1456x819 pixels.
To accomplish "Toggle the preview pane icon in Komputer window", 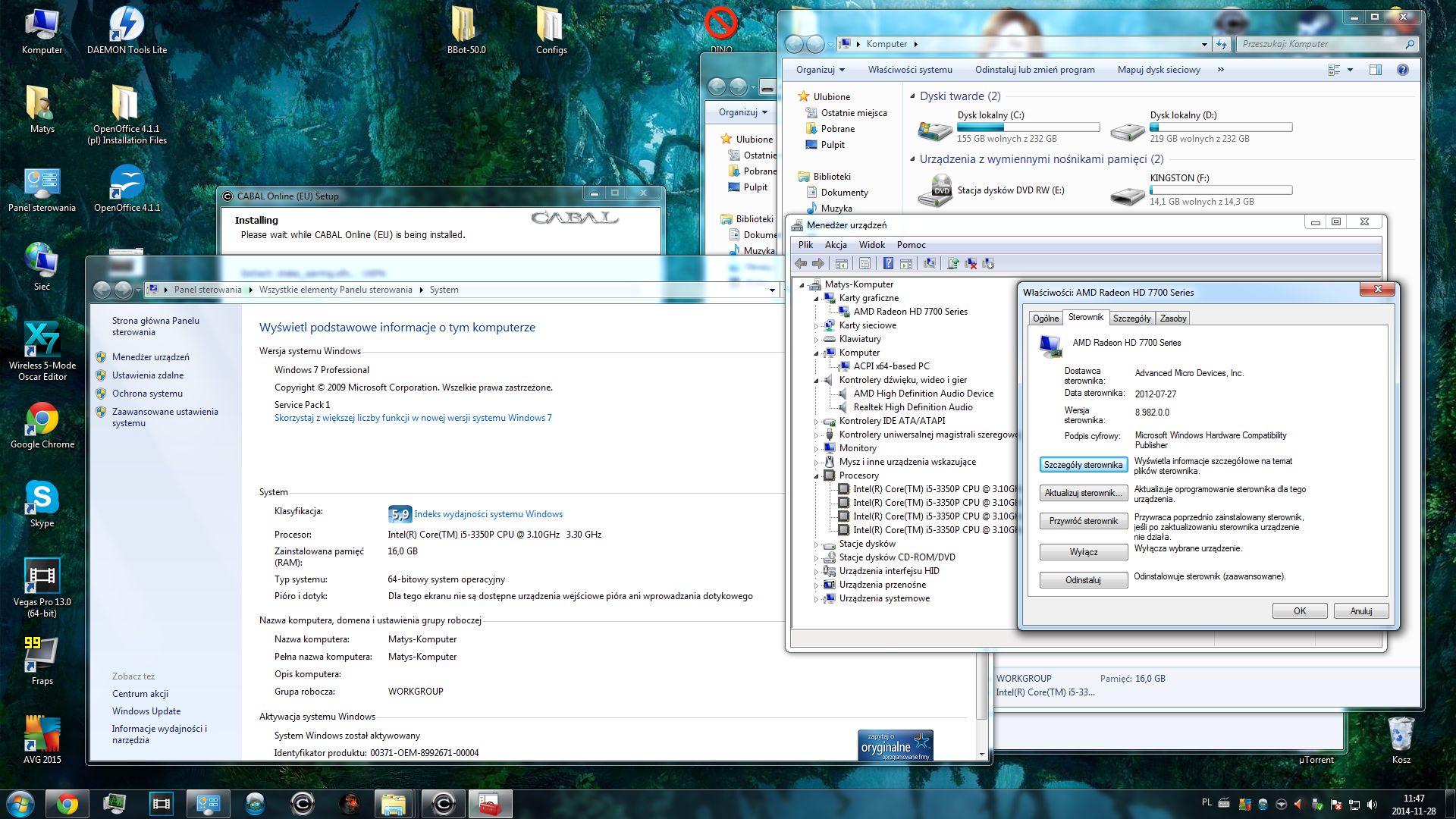I will click(1375, 70).
